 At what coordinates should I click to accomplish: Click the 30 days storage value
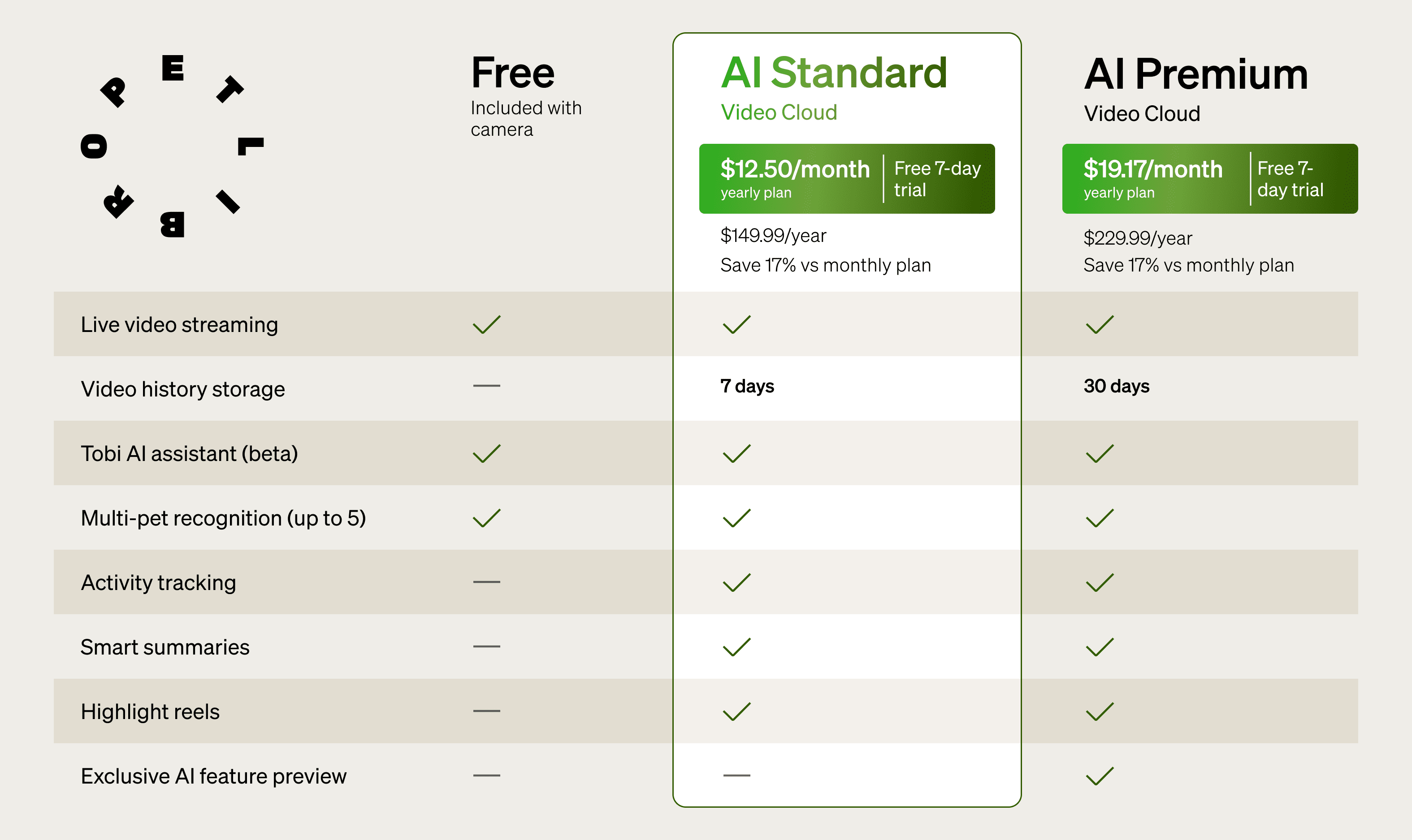pos(1116,386)
